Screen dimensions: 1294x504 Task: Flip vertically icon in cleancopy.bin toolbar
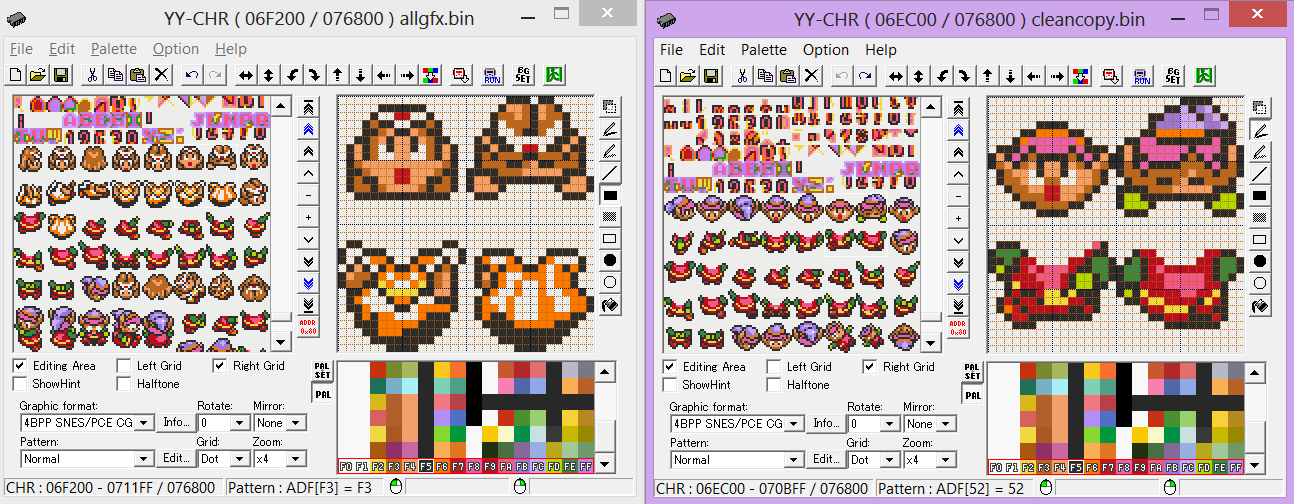918,75
